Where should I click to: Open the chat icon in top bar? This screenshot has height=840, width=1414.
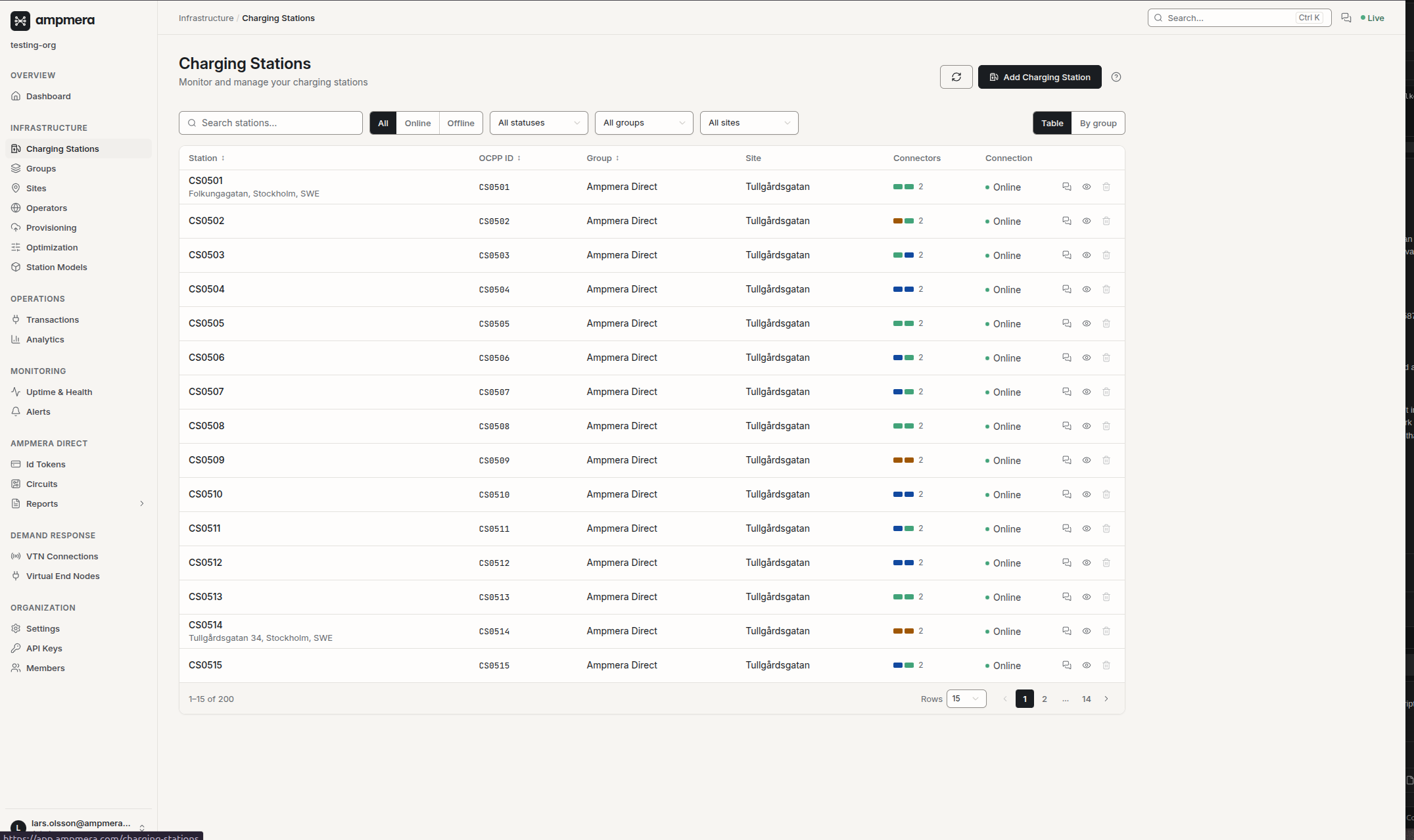[1346, 18]
